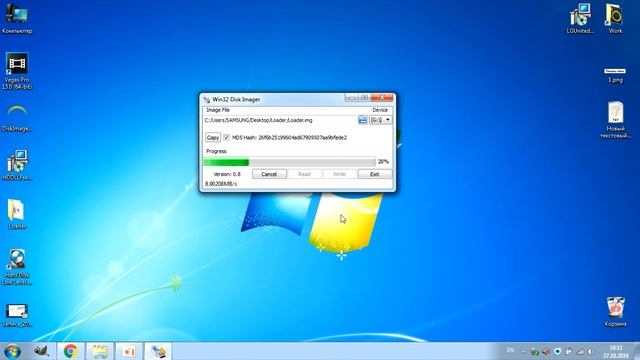Select the Корзина recycle bin icon
Image resolution: width=640 pixels, height=360 pixels.
(615, 312)
